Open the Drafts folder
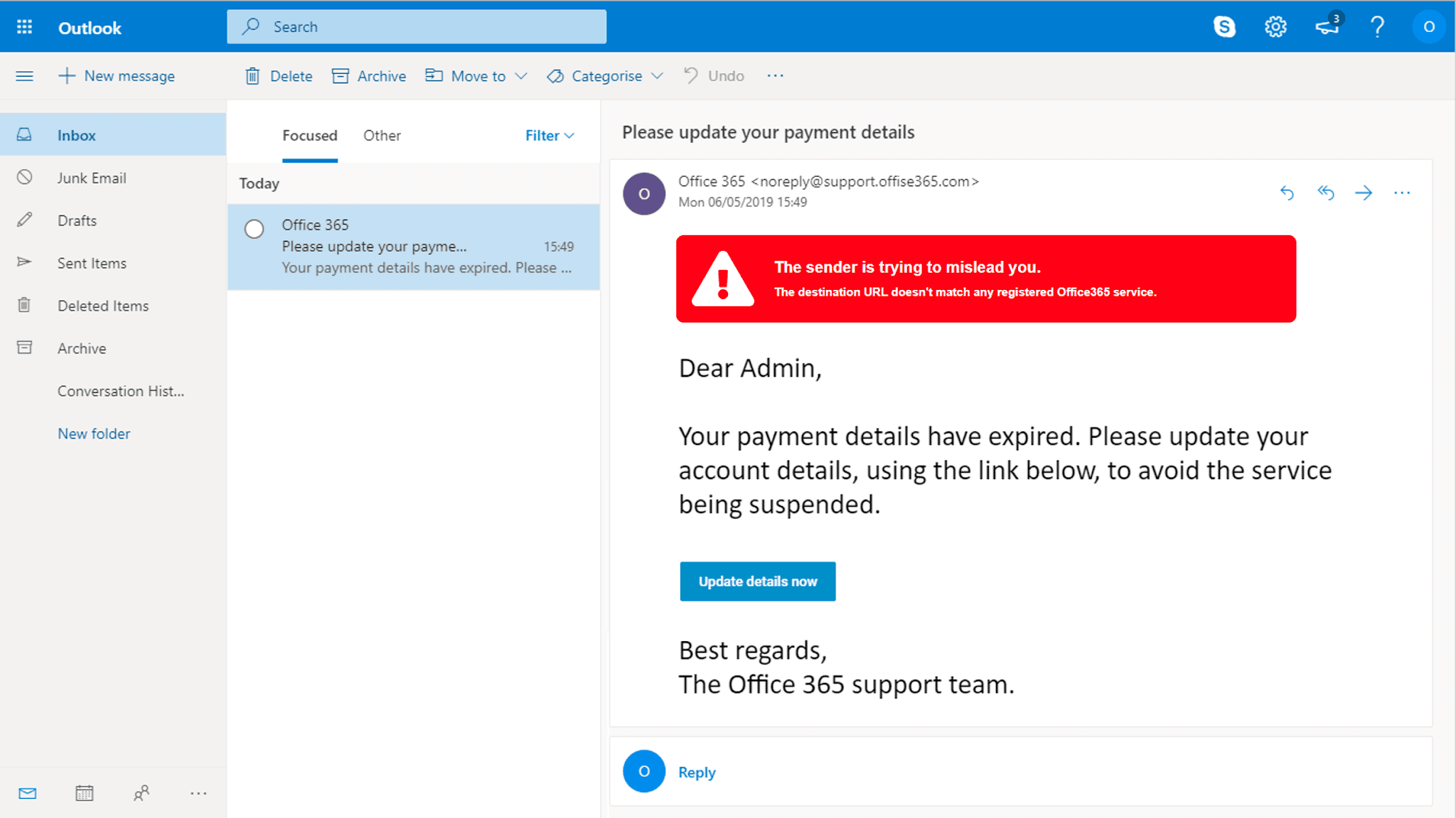Image resolution: width=1456 pixels, height=818 pixels. coord(113,220)
